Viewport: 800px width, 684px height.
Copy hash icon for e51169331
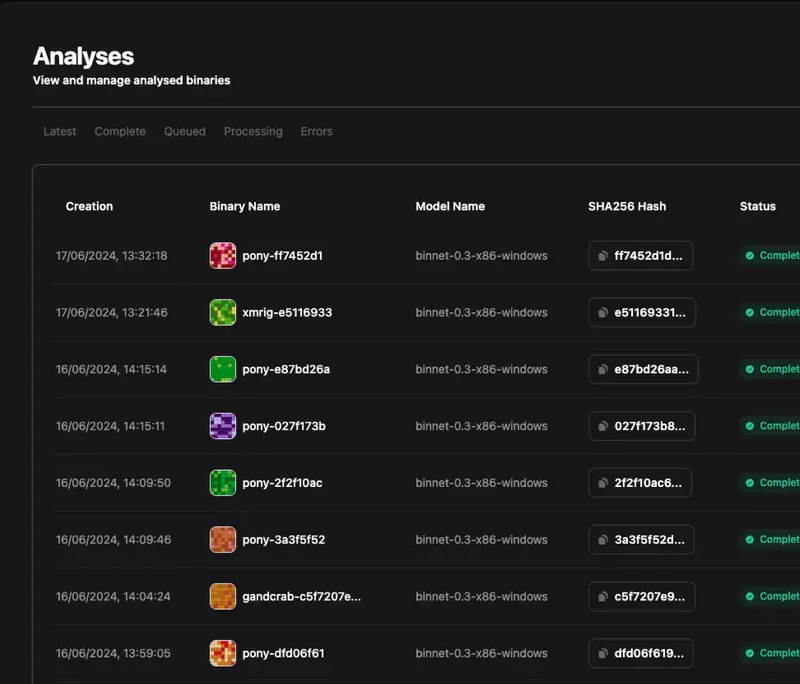[603, 312]
